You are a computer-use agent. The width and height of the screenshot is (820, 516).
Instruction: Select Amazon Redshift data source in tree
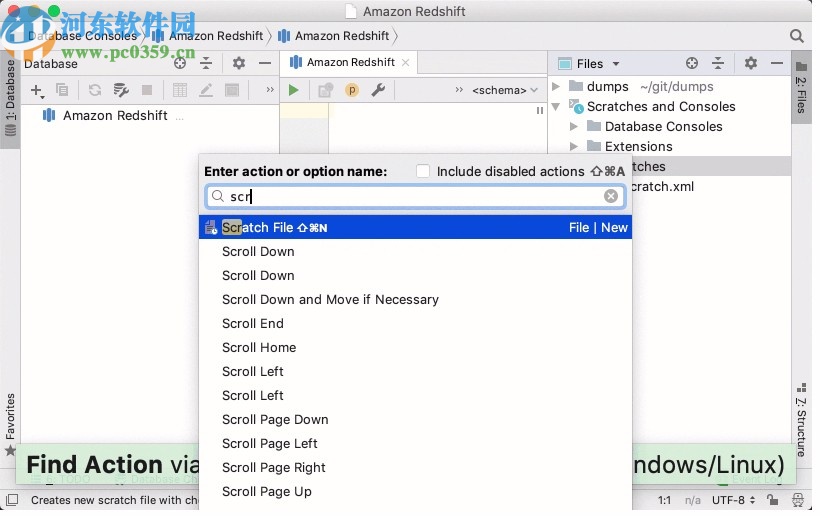(x=115, y=116)
